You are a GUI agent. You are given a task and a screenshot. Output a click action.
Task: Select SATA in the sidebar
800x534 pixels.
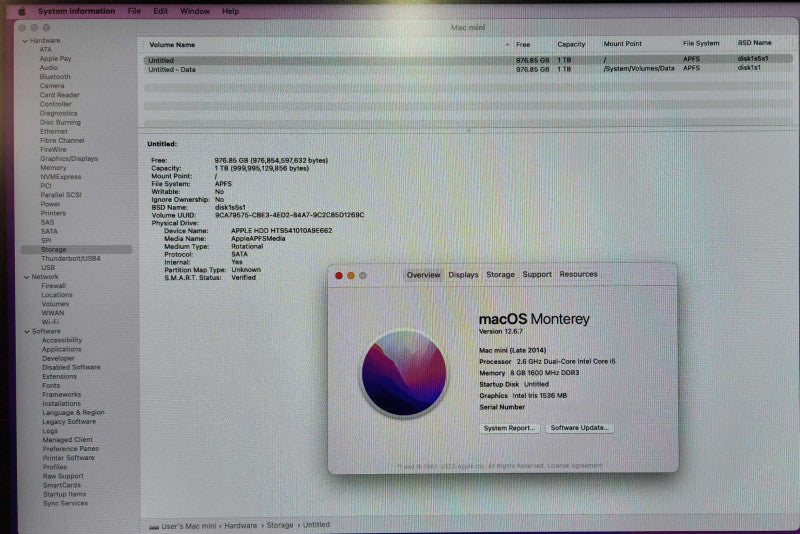(49, 232)
